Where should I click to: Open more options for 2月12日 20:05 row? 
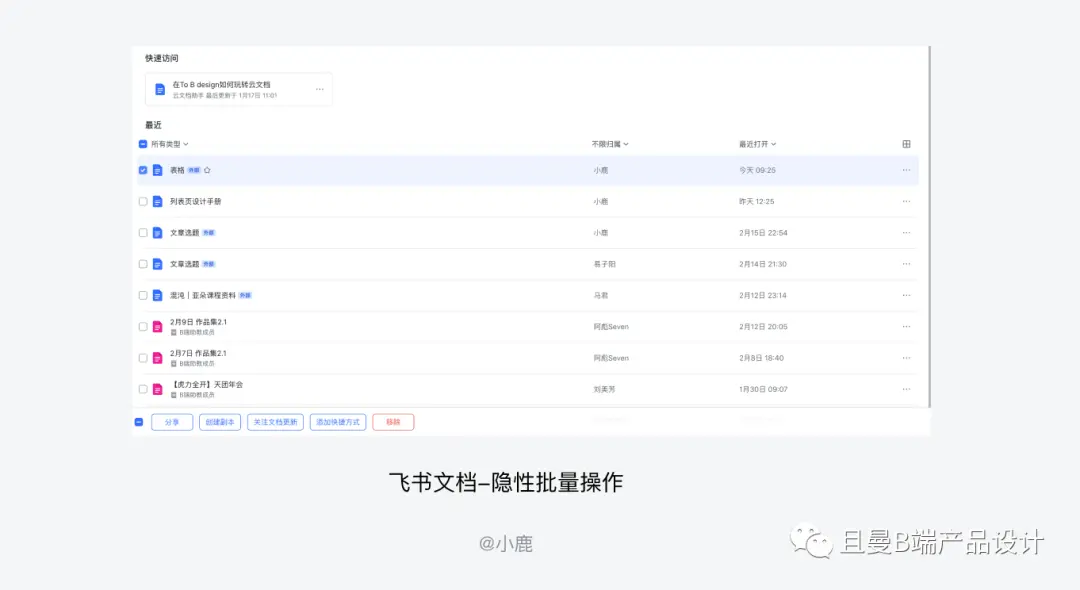[906, 327]
